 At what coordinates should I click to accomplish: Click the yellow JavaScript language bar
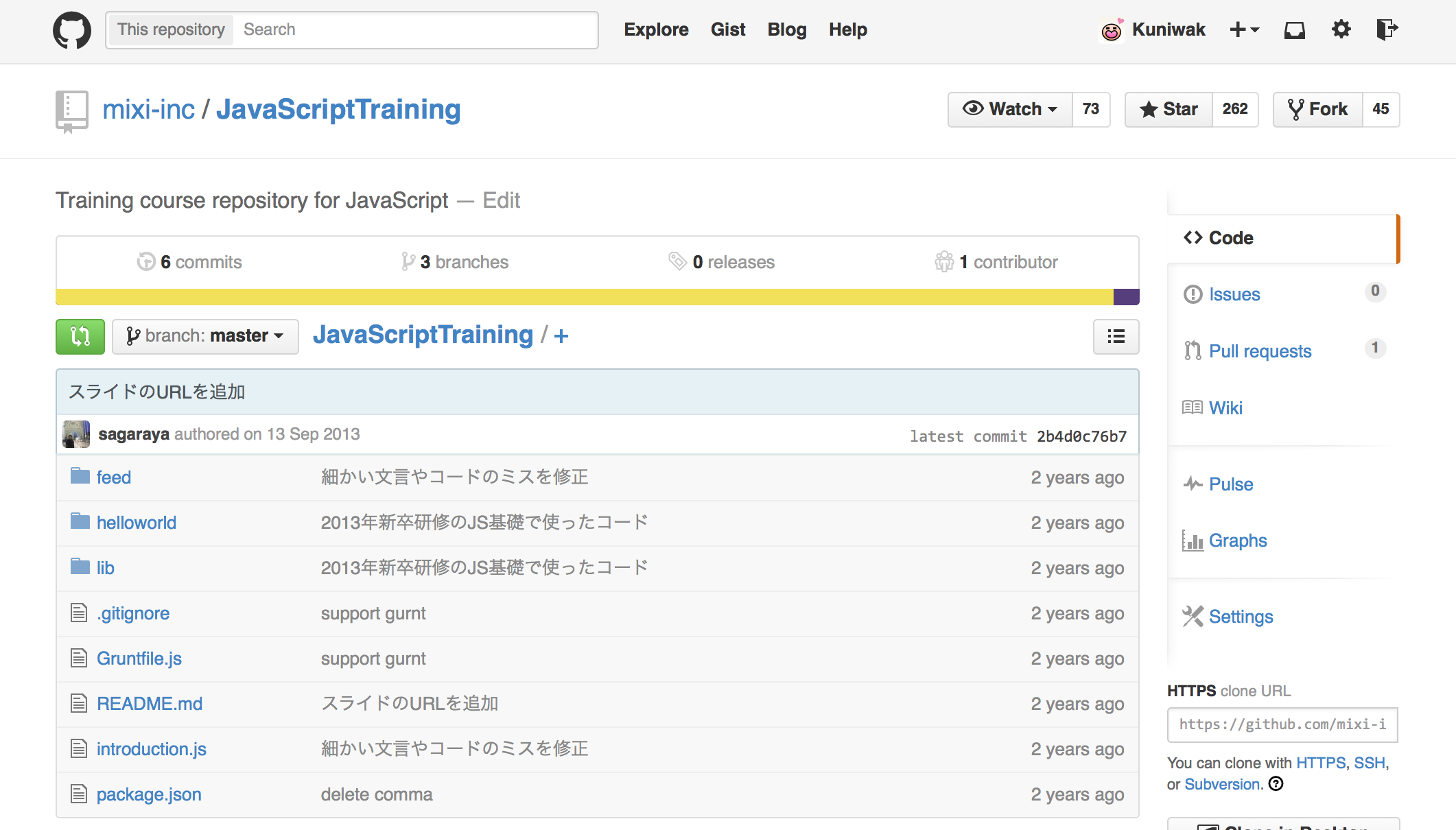coord(583,297)
